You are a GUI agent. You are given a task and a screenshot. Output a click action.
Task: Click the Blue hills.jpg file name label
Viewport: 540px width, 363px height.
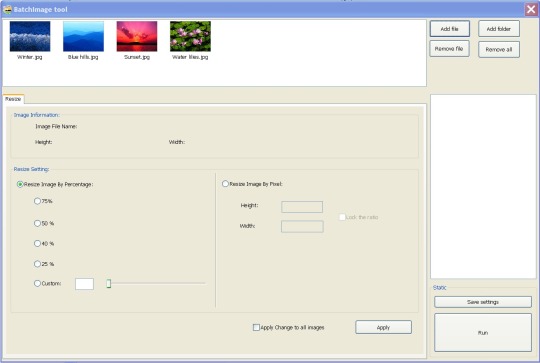pyautogui.click(x=83, y=57)
